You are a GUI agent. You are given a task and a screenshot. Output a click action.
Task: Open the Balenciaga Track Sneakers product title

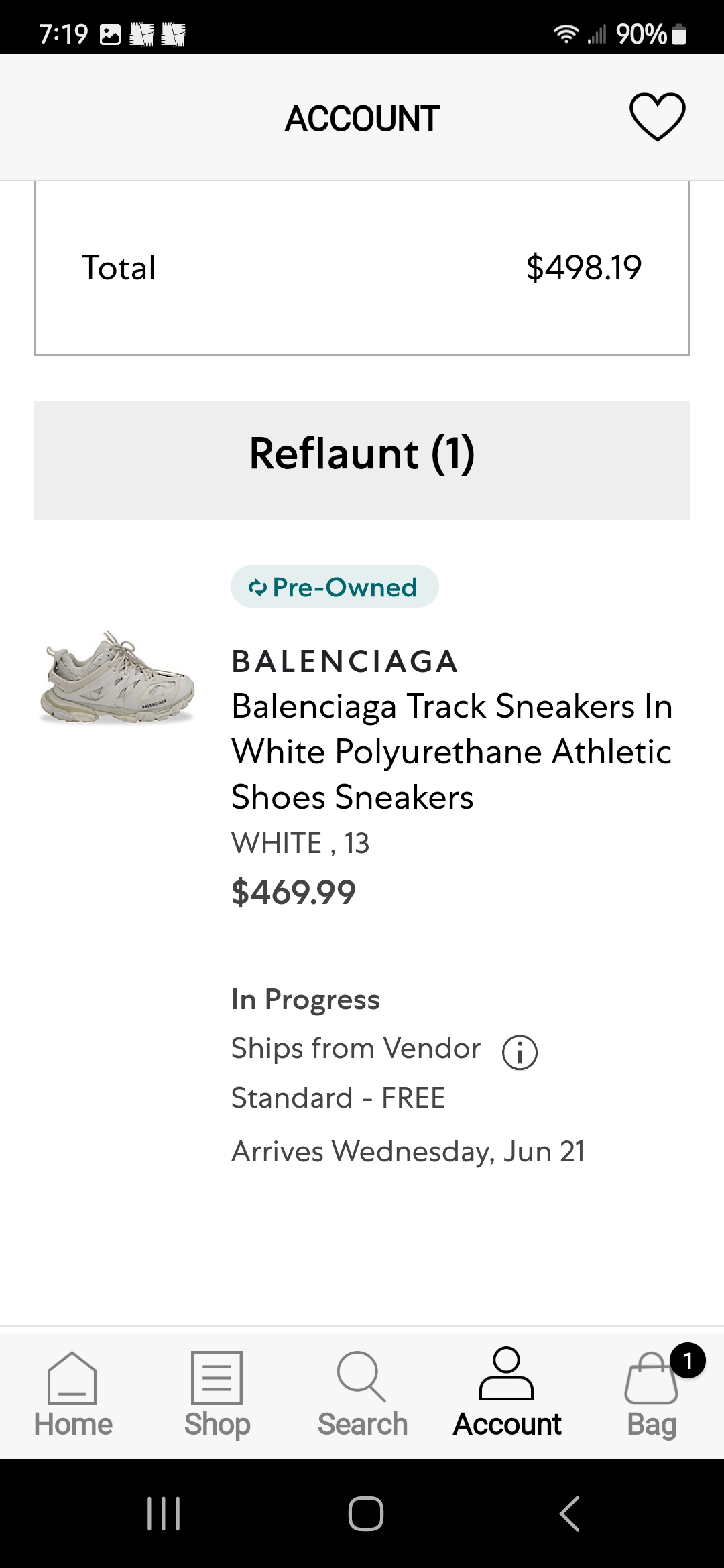(x=451, y=751)
